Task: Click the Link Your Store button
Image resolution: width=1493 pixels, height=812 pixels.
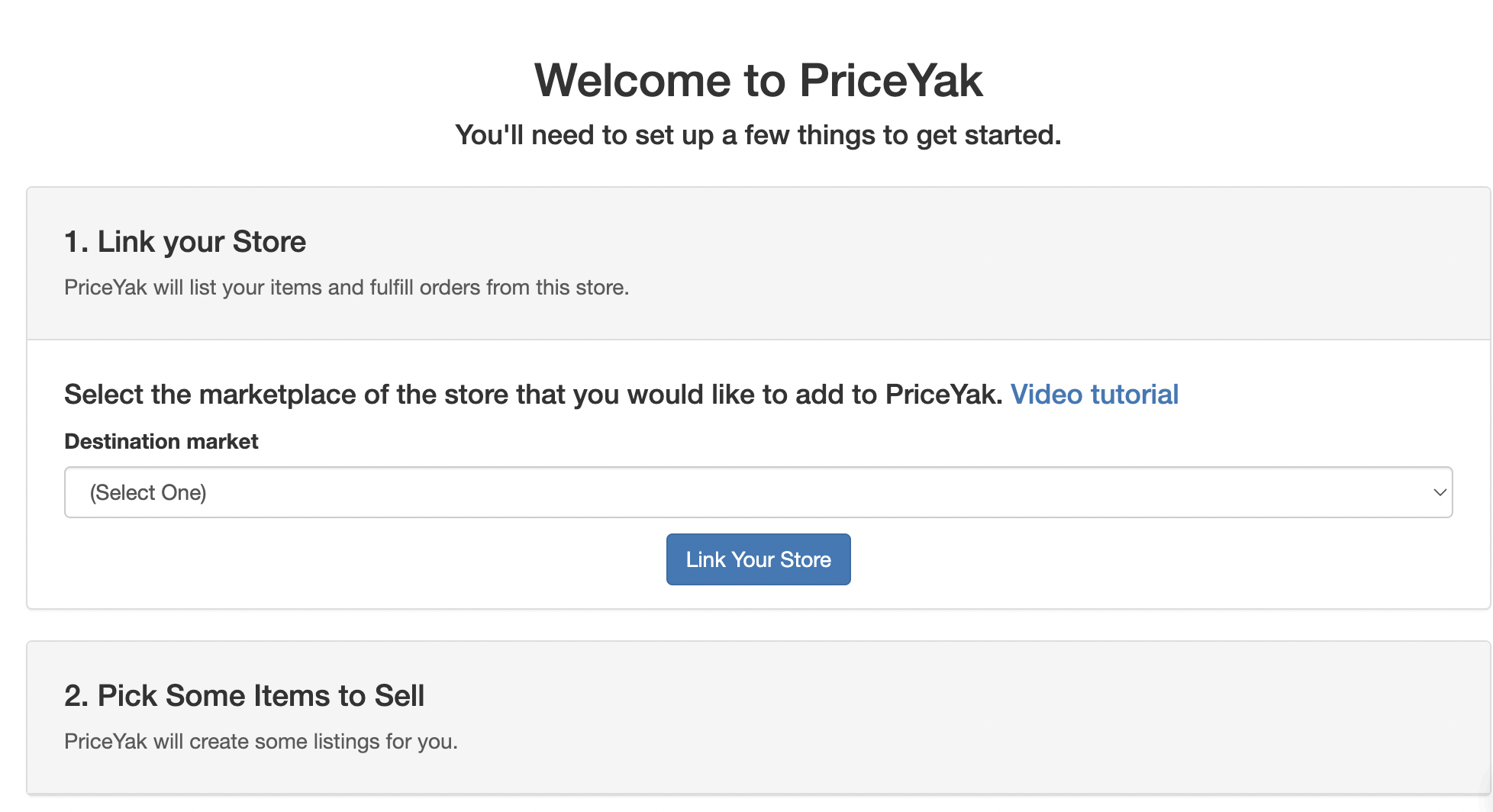Action: point(758,559)
